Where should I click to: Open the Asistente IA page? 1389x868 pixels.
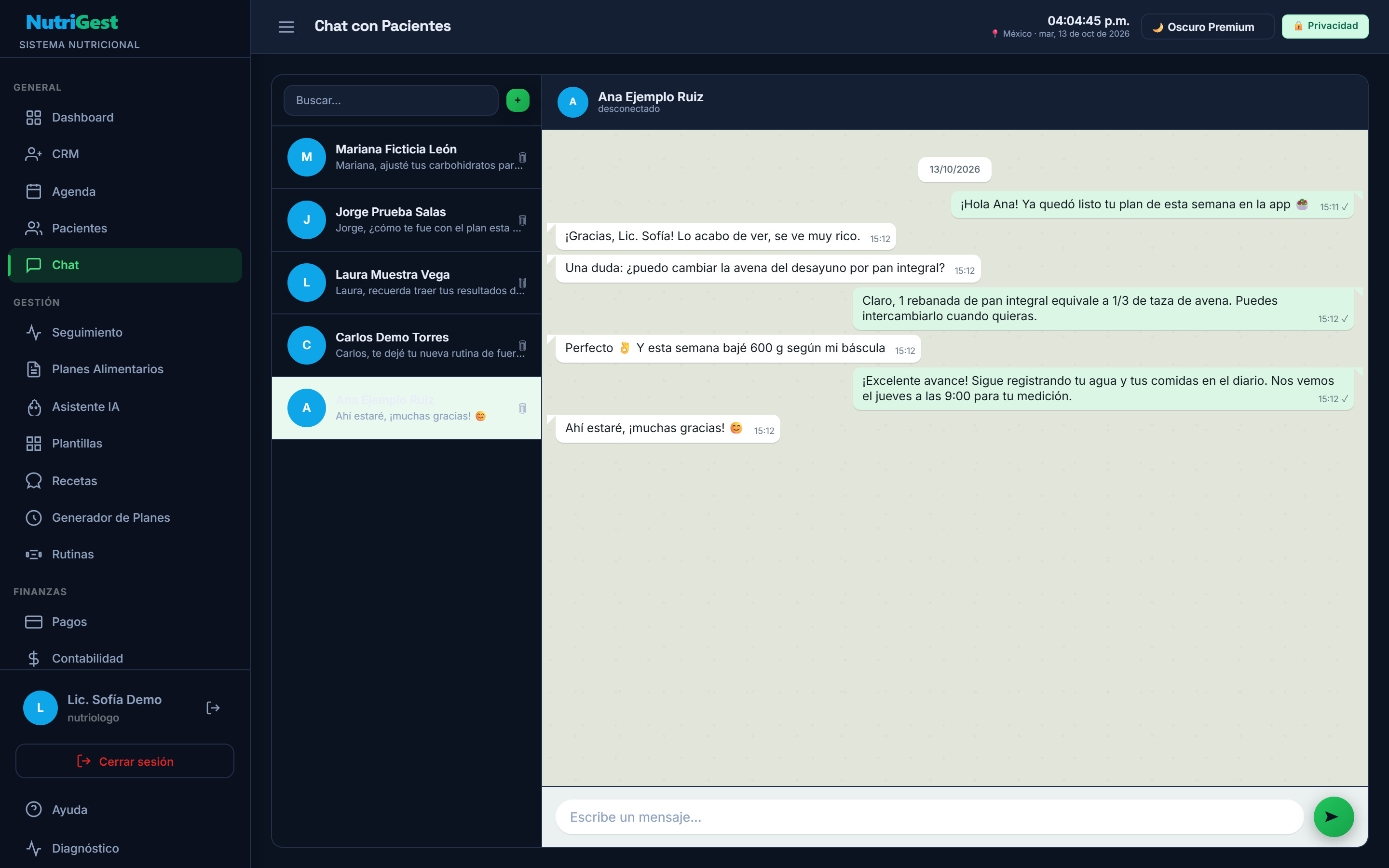[x=124, y=407]
